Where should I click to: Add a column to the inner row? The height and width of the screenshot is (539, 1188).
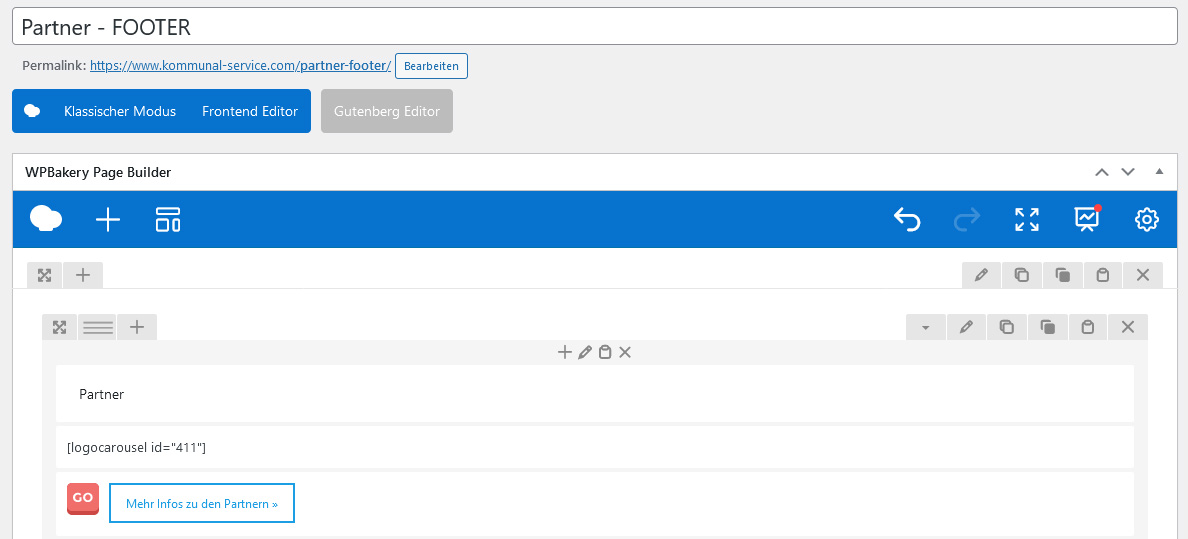pyautogui.click(x=136, y=327)
